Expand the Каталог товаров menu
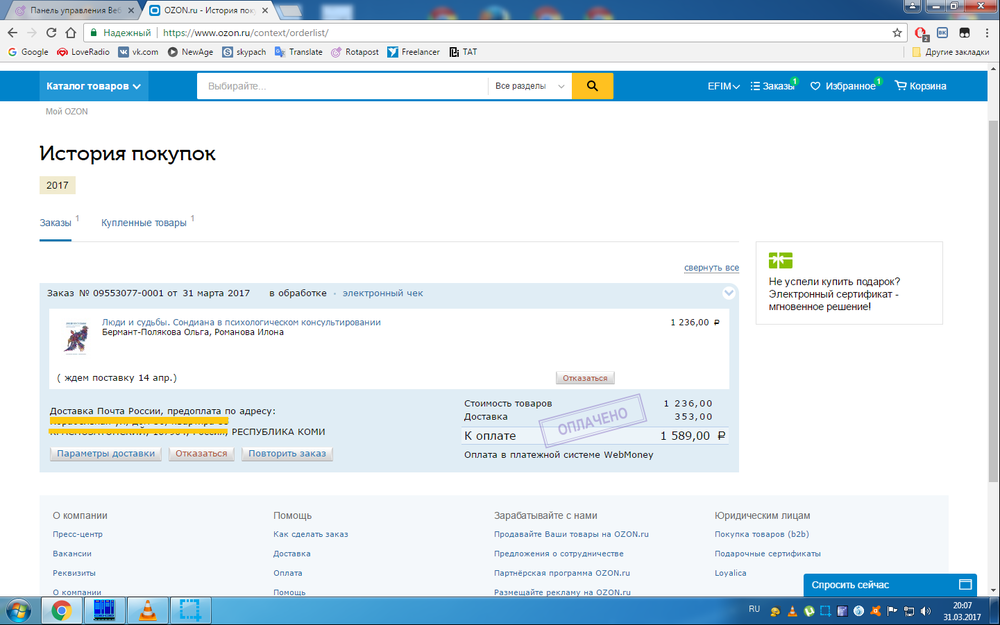Screen dimensions: 1000x625 [x=94, y=86]
